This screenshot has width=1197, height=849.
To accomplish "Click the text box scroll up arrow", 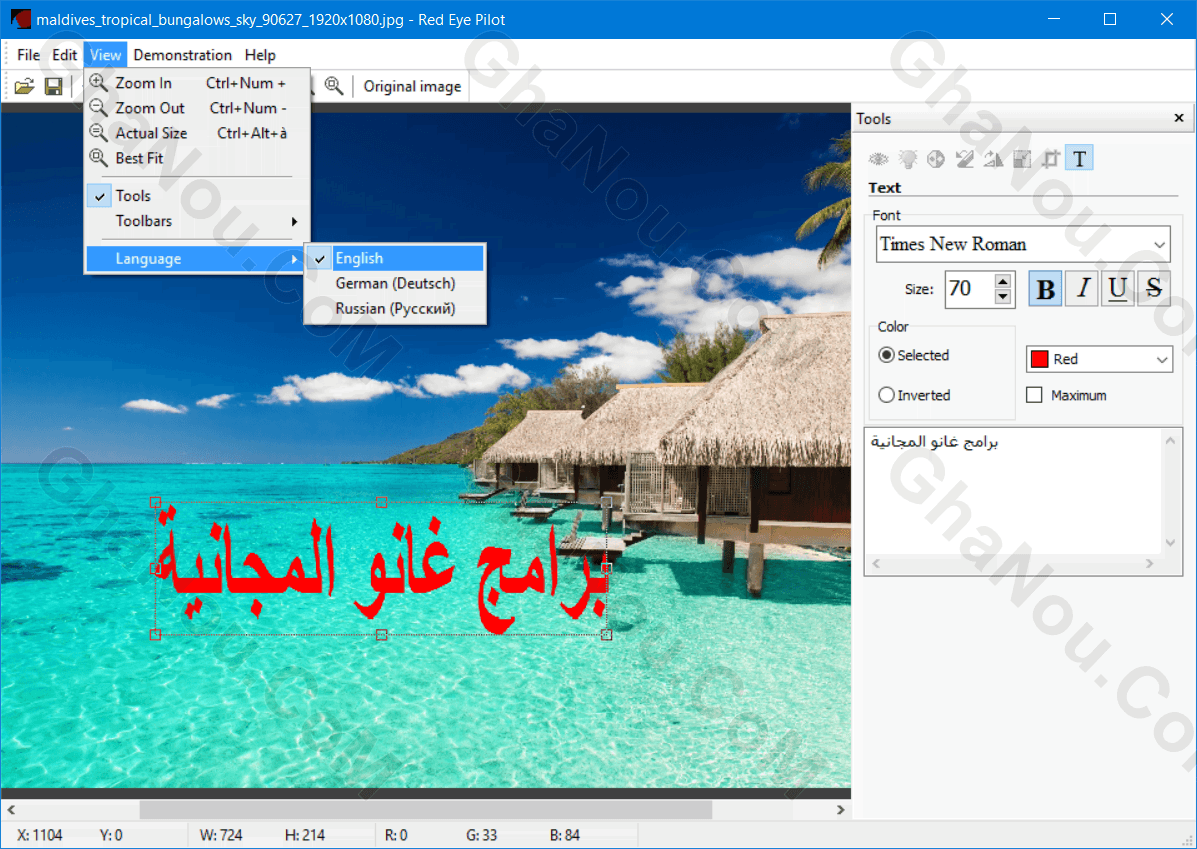I will pyautogui.click(x=1170, y=440).
